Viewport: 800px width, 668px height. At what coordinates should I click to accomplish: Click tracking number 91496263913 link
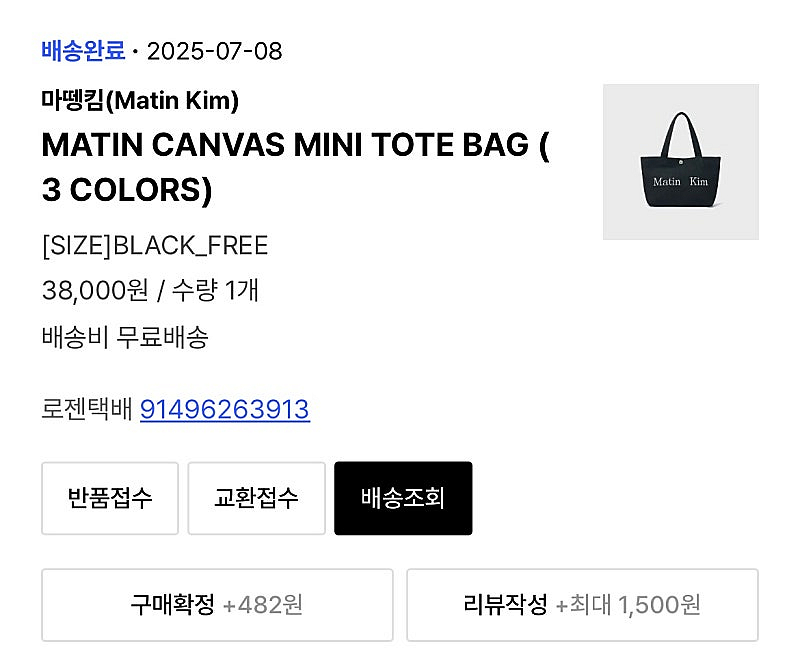tap(224, 409)
